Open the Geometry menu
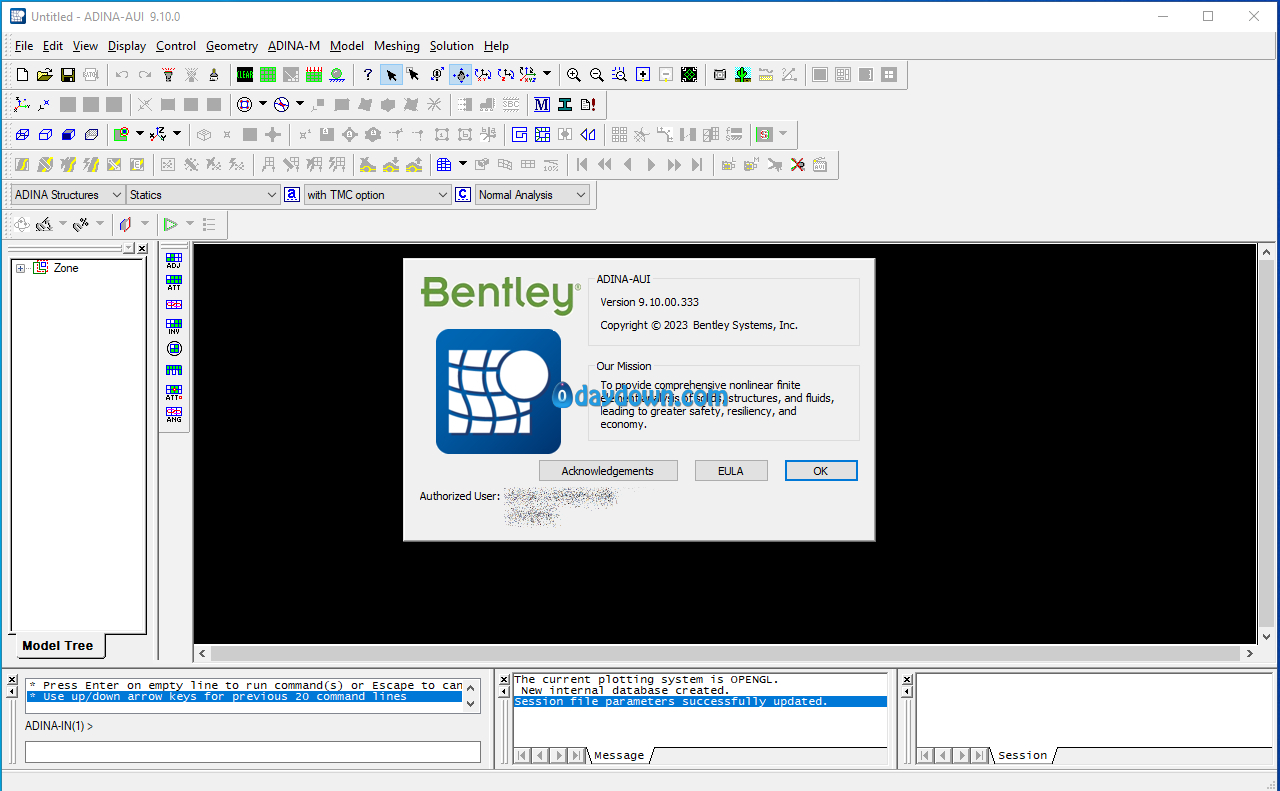Viewport: 1280px width, 791px height. (232, 46)
